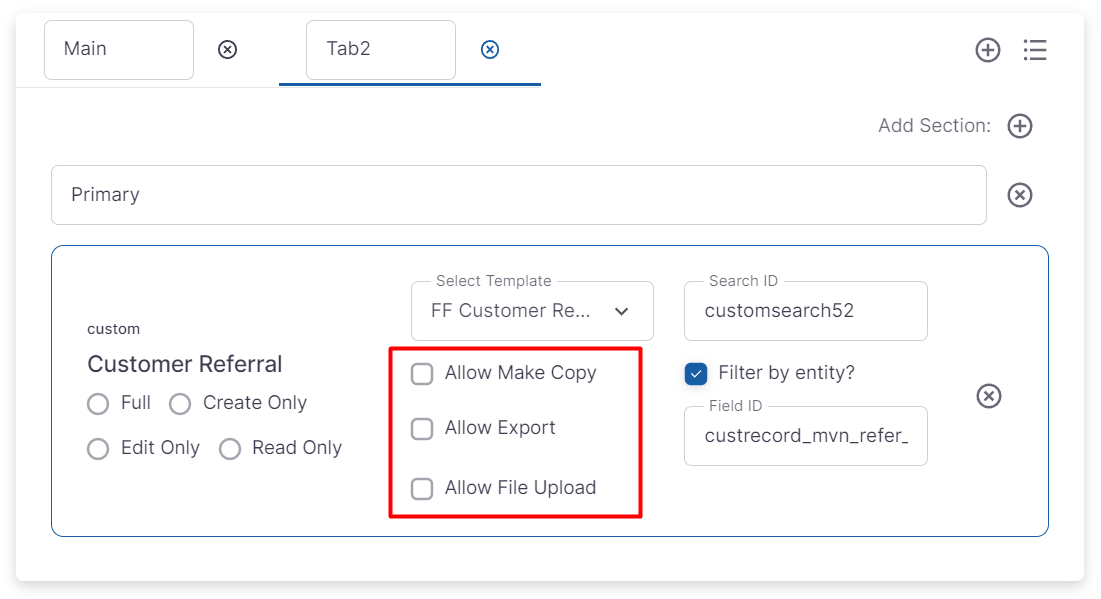1101x599 pixels.
Task: Check the Allow Export option
Action: point(423,429)
